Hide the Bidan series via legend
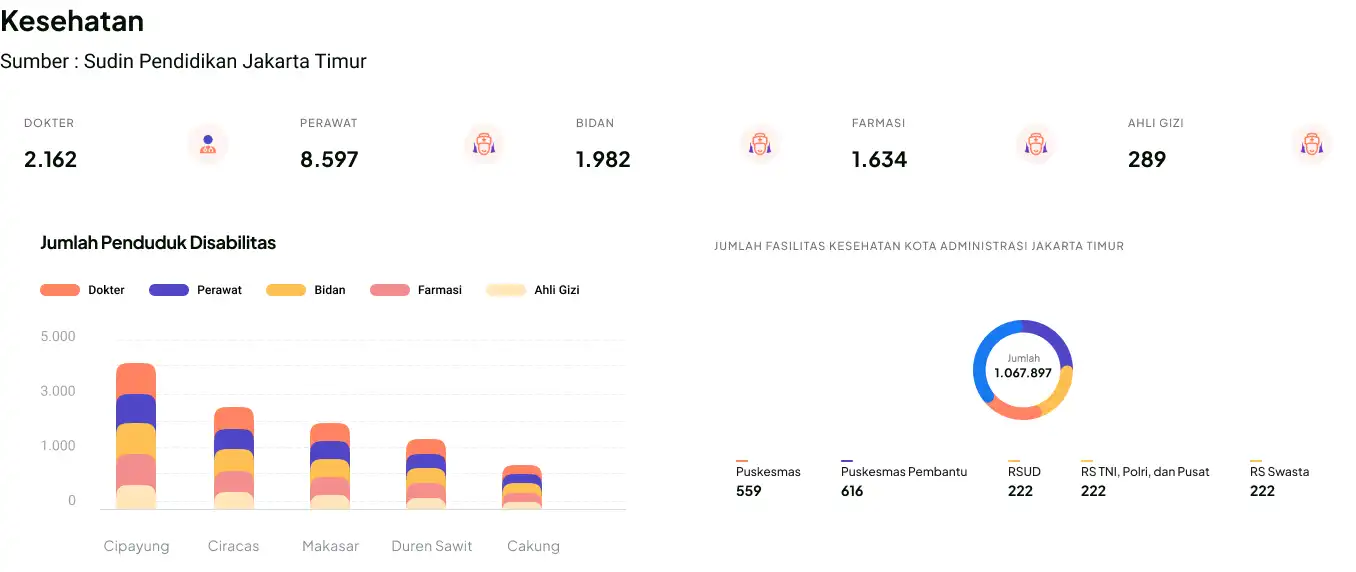Viewport: 1356px width, 572px height. 306,290
